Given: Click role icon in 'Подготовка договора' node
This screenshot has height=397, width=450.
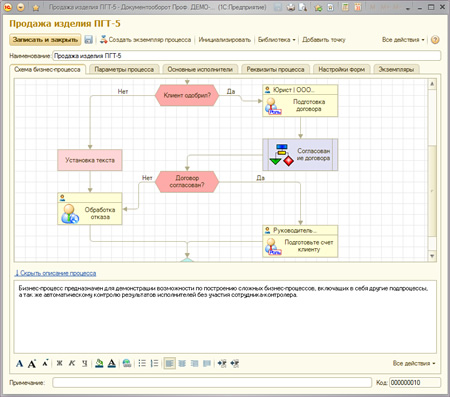Looking at the screenshot, I should pyautogui.click(x=273, y=106).
